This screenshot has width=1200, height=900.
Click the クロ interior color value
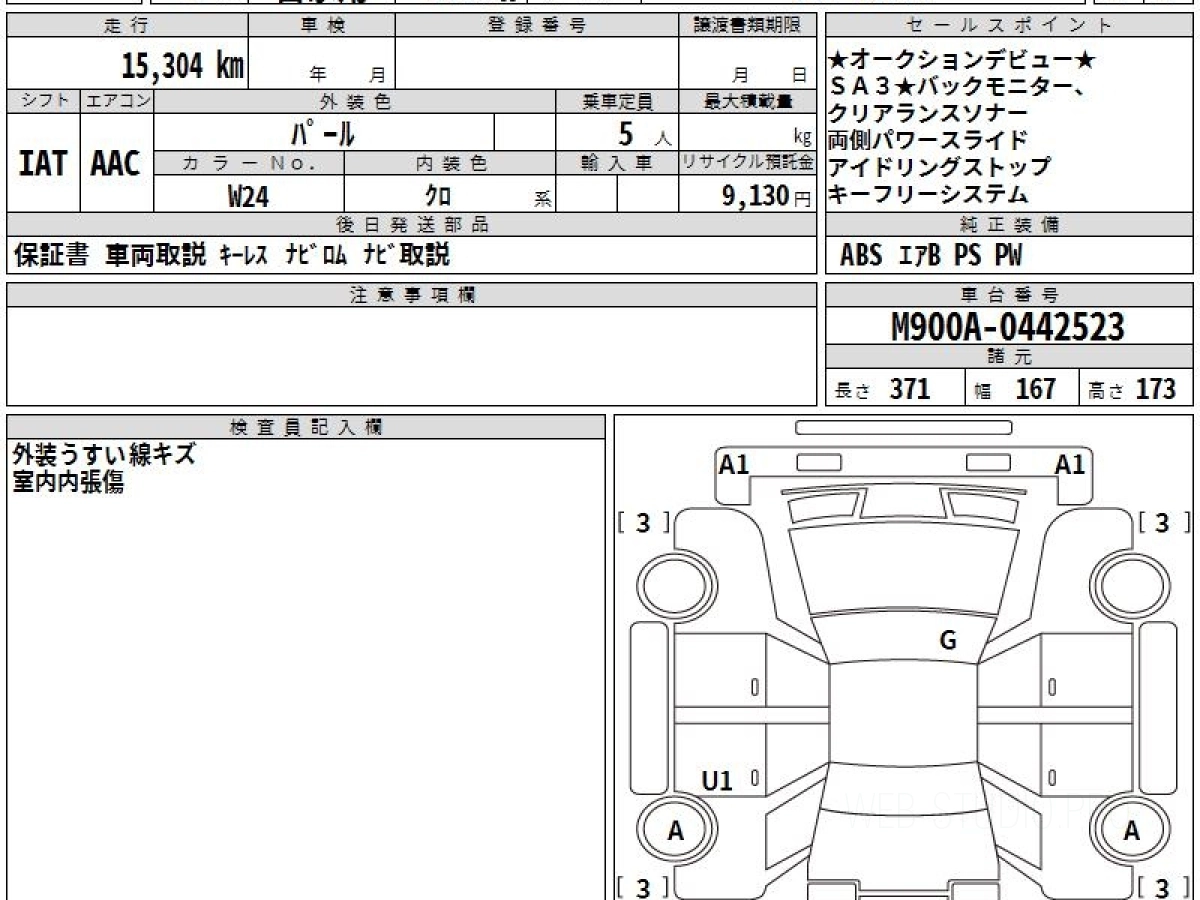coord(439,196)
